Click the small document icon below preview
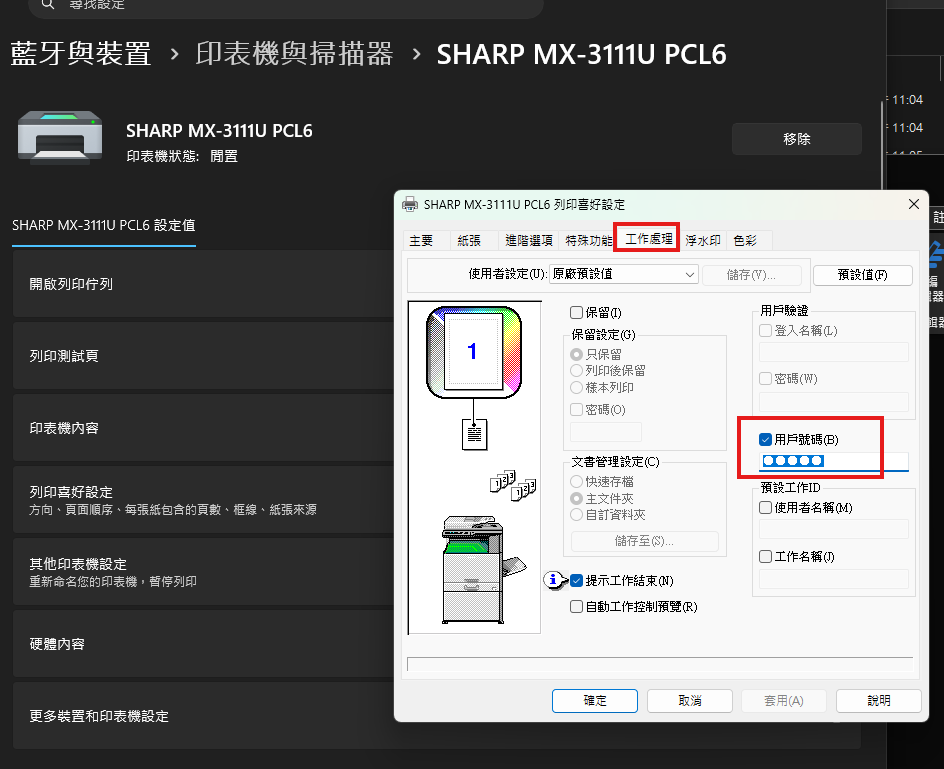 474,434
